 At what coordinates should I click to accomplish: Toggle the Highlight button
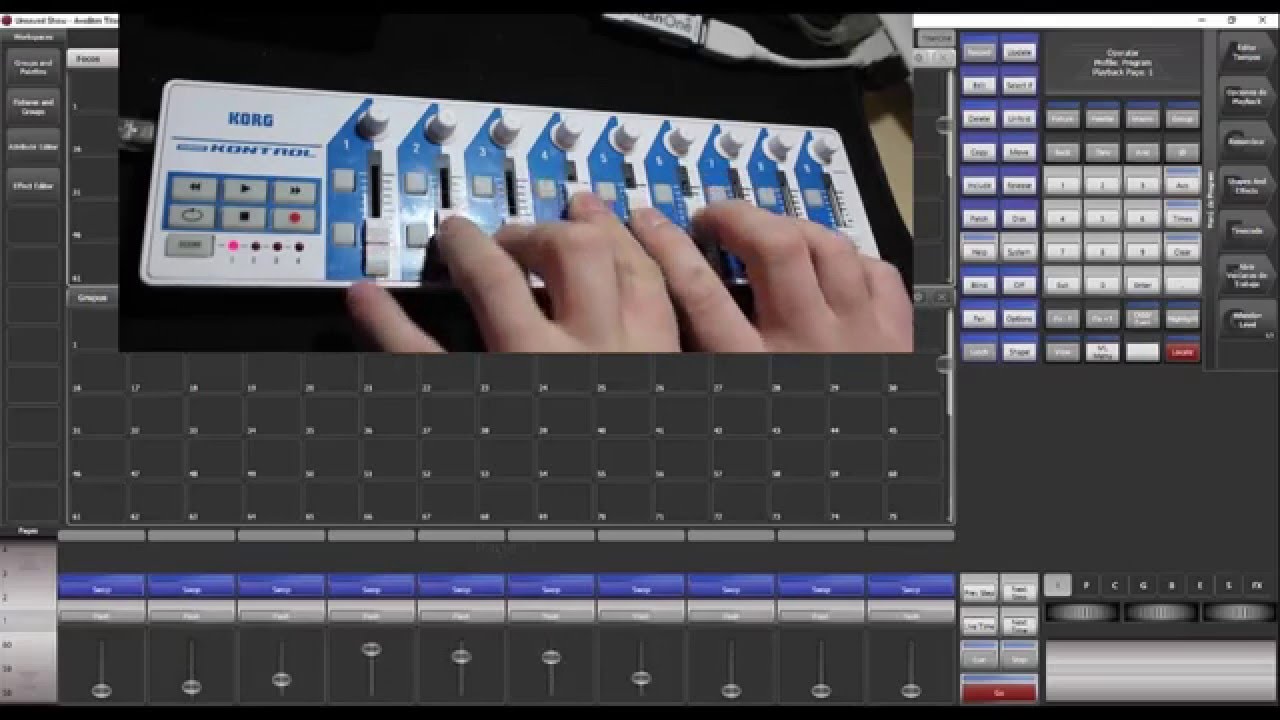(1183, 317)
